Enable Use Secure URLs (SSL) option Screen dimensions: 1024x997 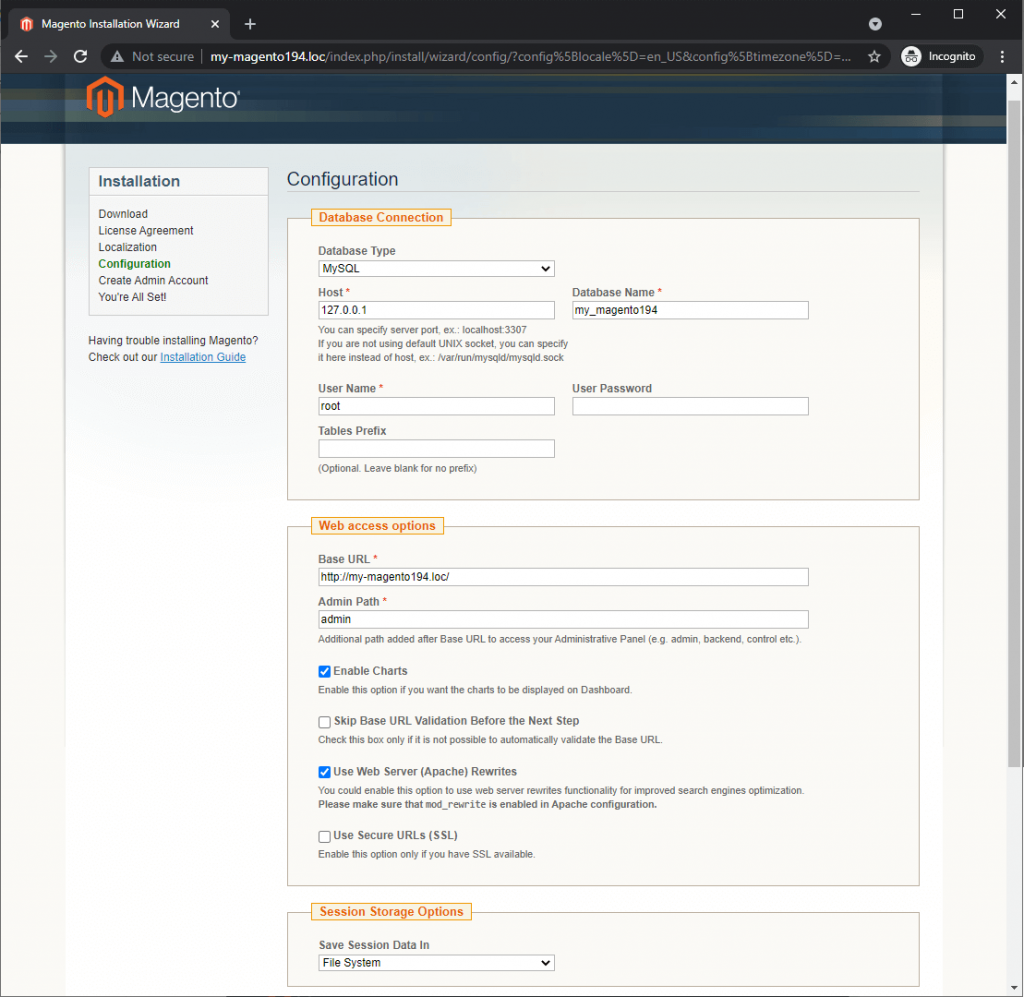coord(324,836)
